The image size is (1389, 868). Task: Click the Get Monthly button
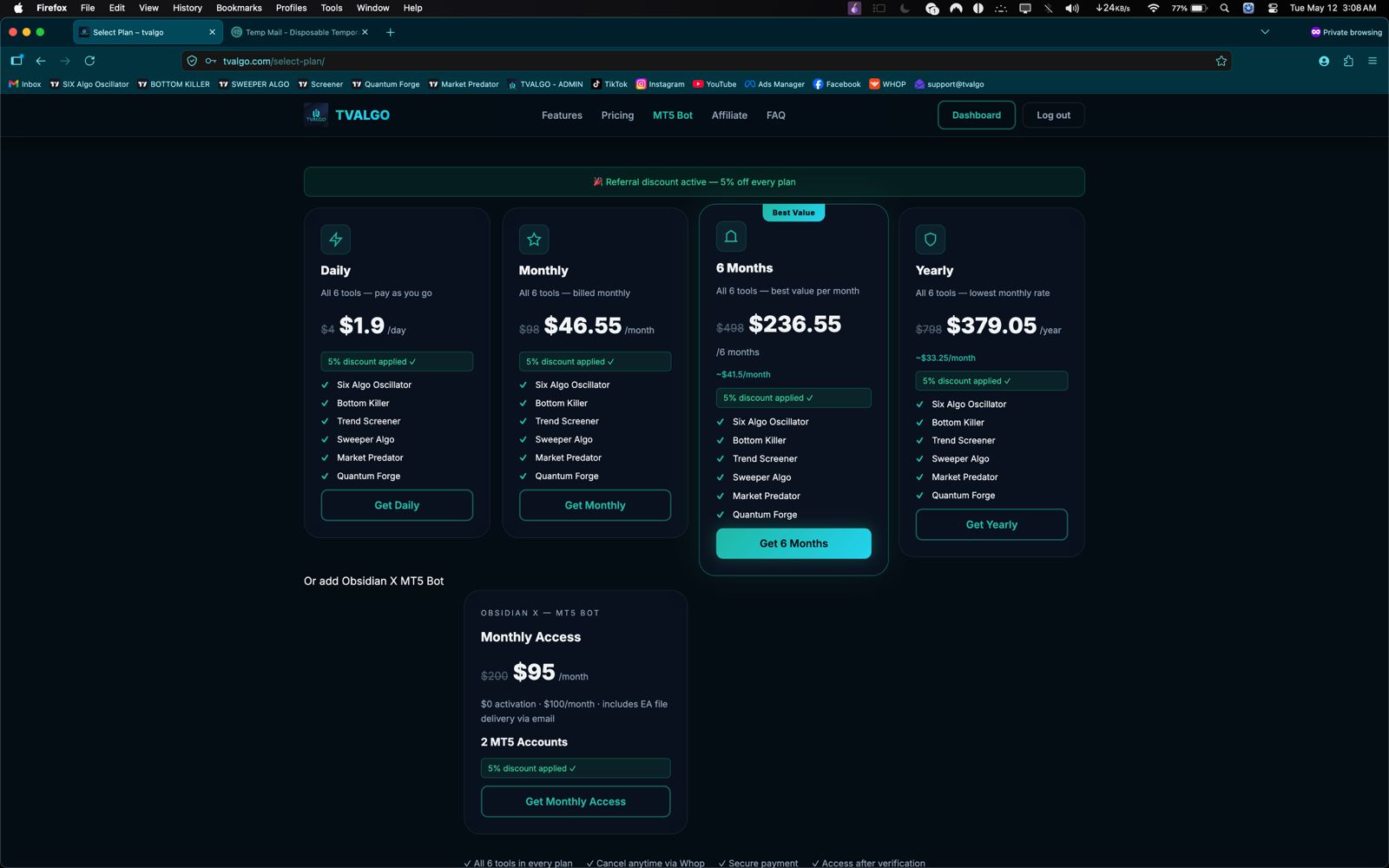tap(595, 505)
